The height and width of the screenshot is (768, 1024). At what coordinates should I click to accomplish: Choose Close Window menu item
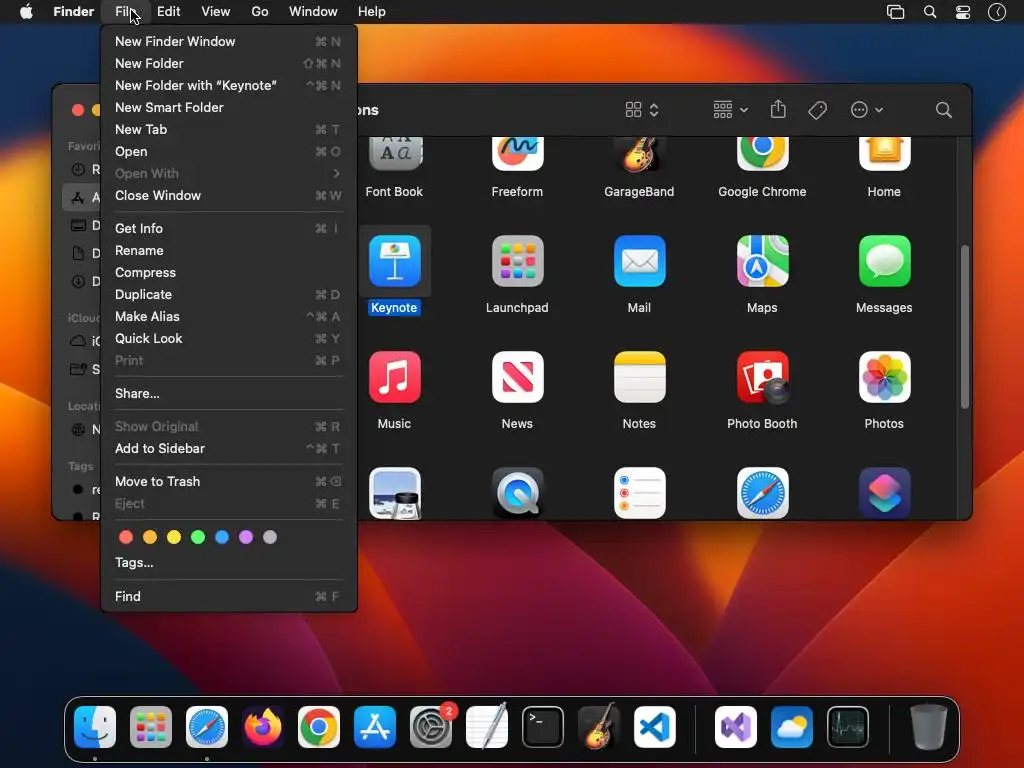[228, 195]
